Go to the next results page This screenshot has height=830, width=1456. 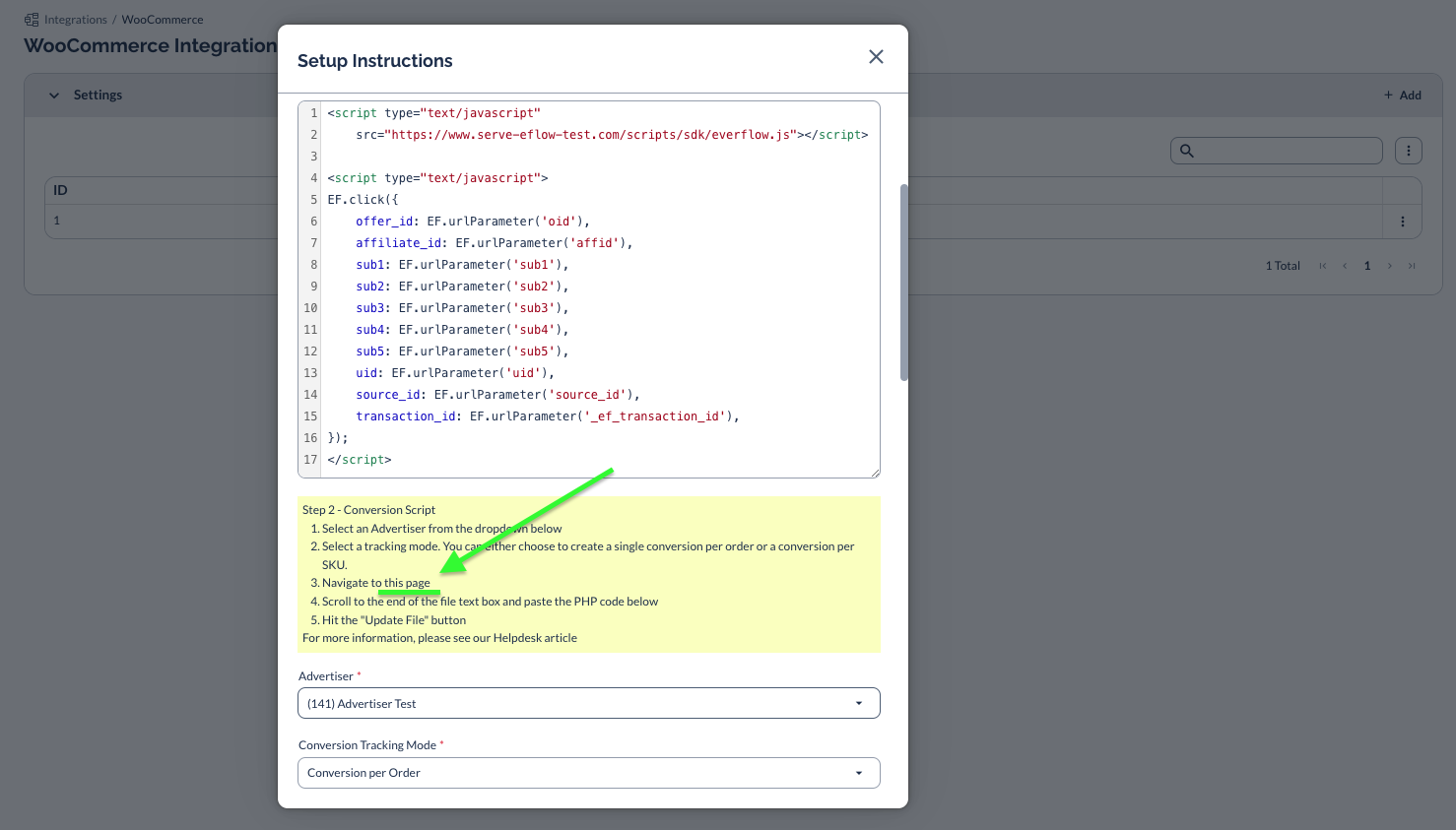[x=1390, y=266]
